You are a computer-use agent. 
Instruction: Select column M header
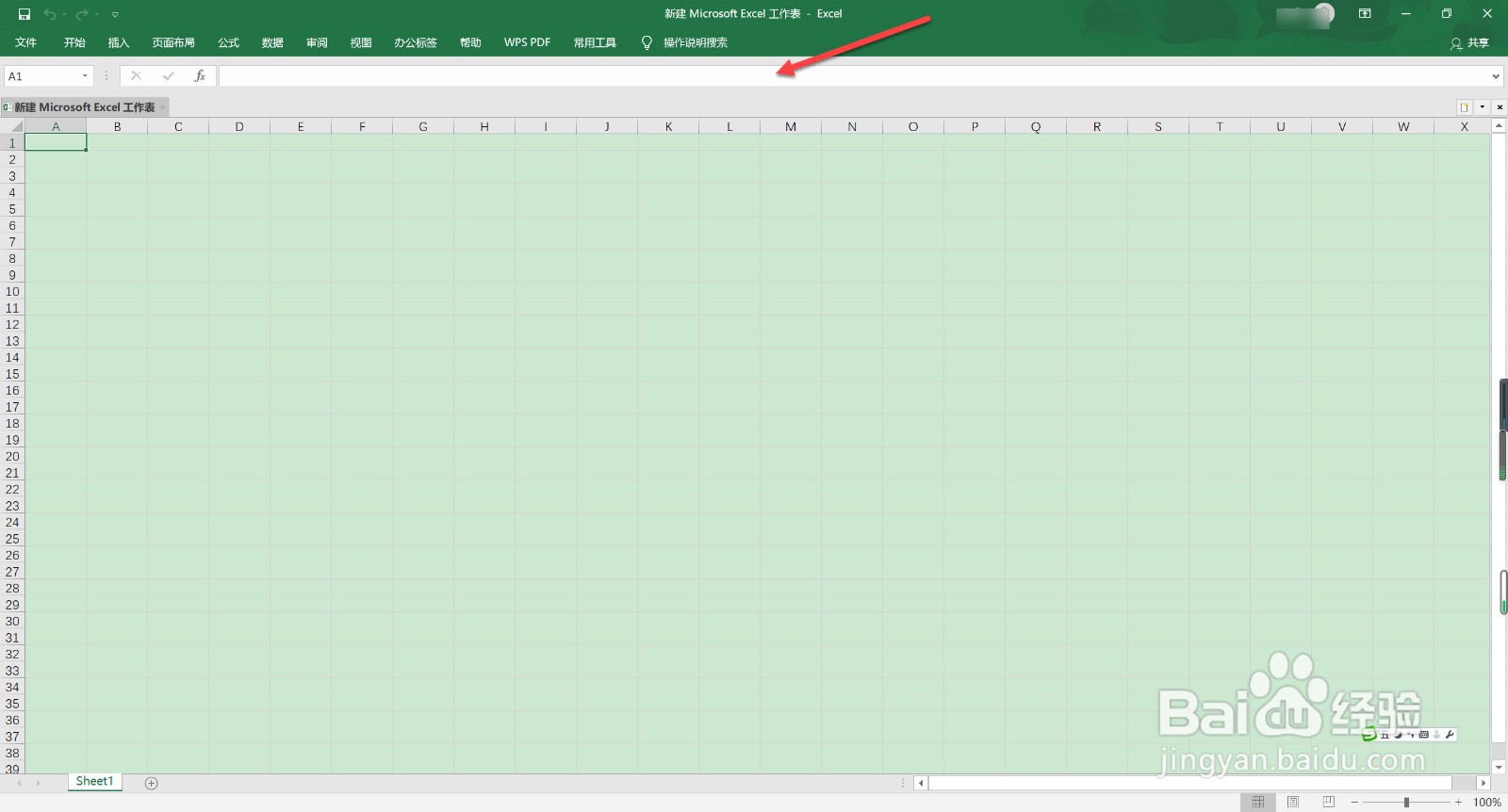[x=790, y=126]
